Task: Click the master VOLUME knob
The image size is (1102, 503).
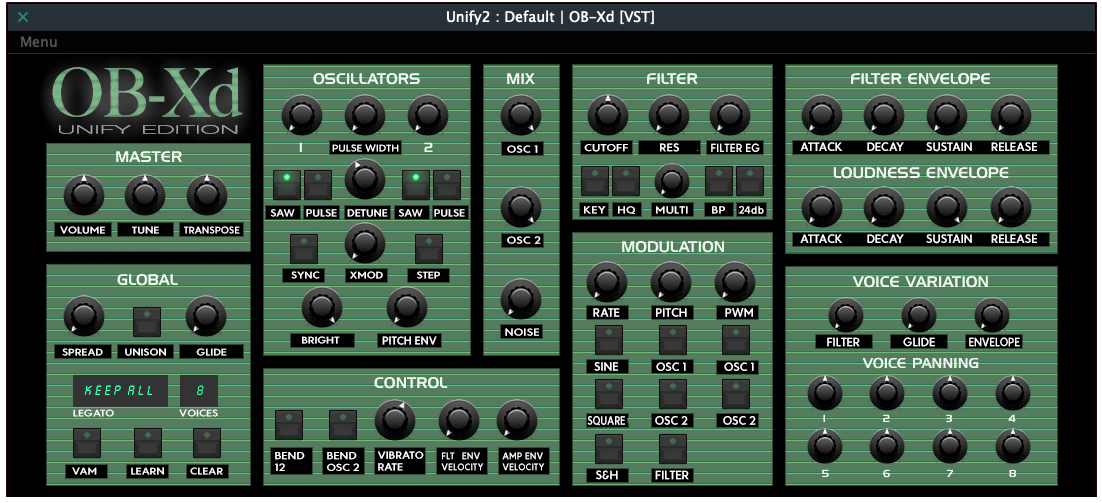Action: coord(84,195)
